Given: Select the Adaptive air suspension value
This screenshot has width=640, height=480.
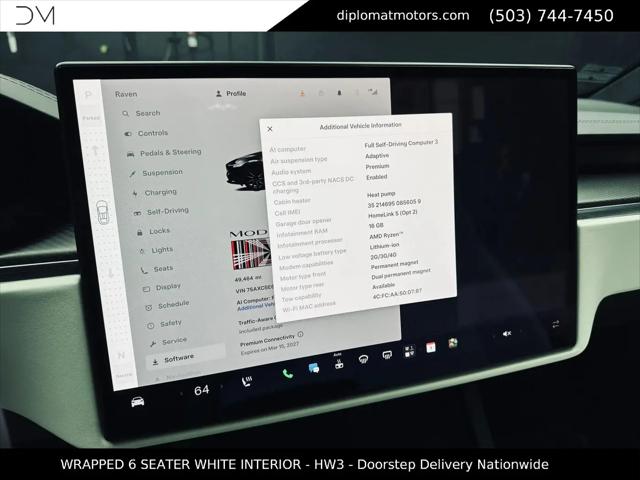Looking at the screenshot, I should pyautogui.click(x=377, y=156).
